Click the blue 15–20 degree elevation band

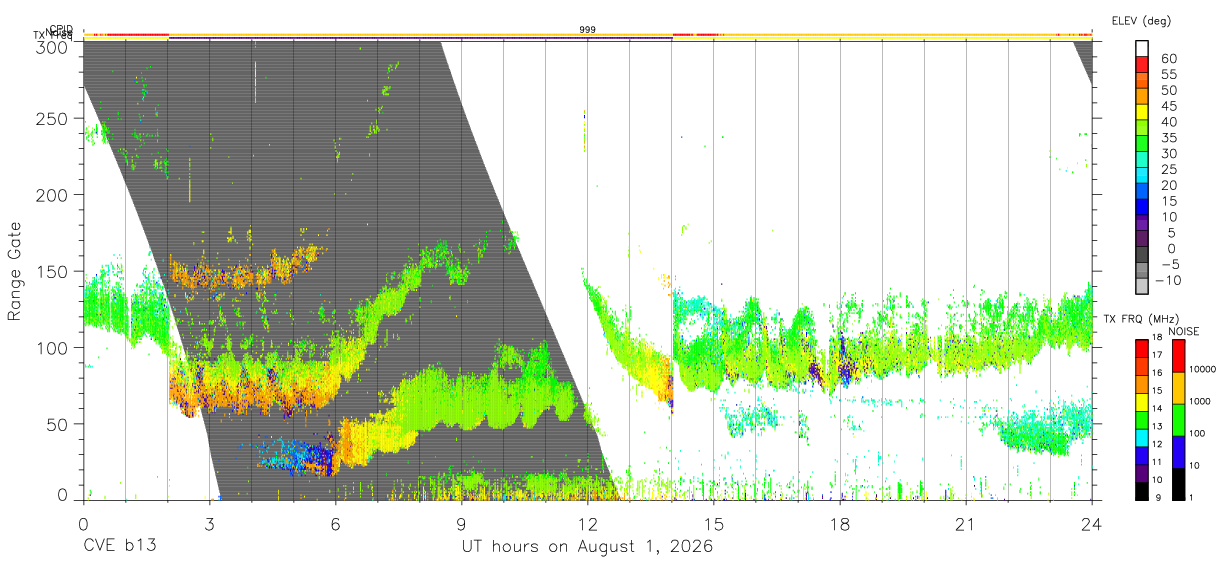(x=1142, y=192)
